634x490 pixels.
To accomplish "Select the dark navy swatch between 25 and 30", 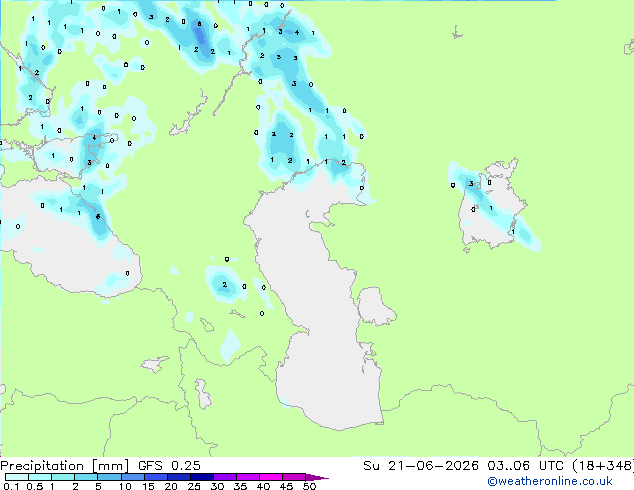I will click(201, 477).
